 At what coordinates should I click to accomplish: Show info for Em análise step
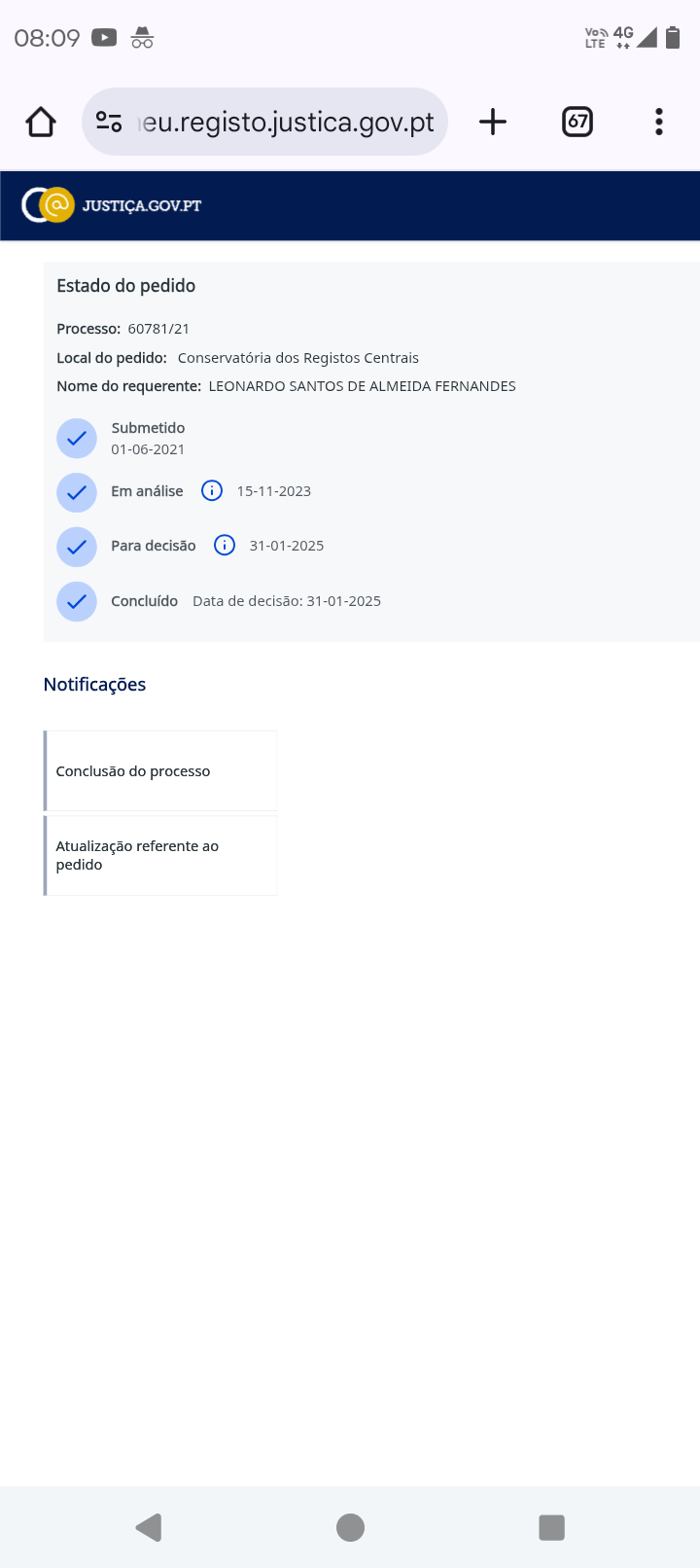tap(212, 491)
